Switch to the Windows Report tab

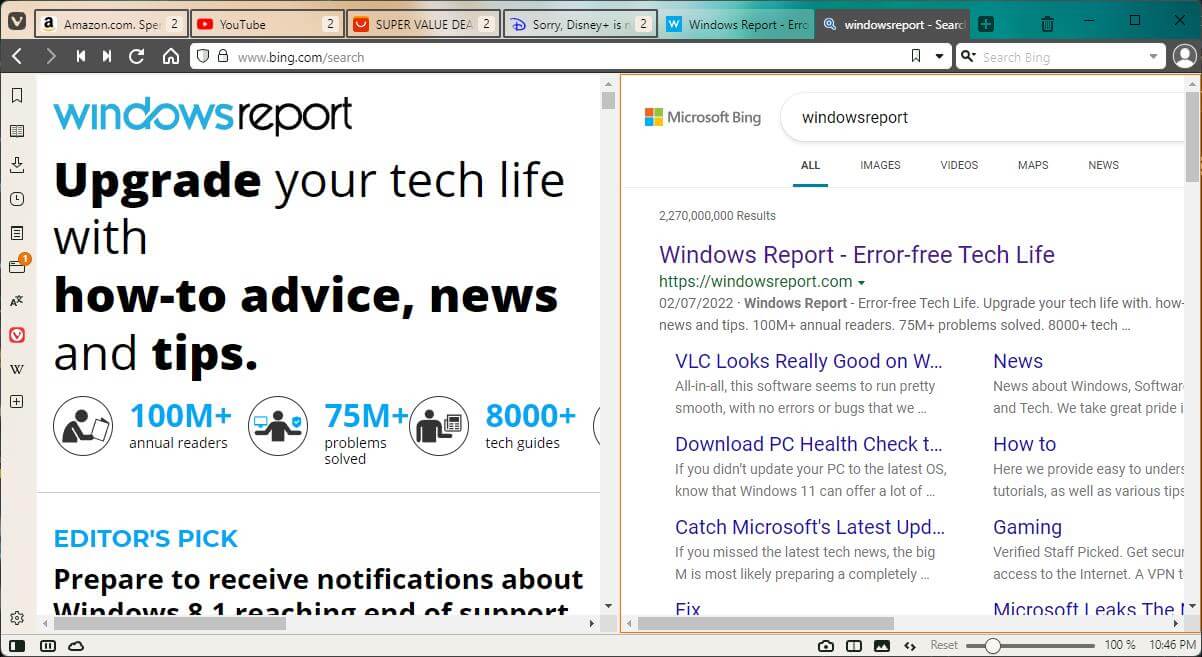(x=737, y=24)
